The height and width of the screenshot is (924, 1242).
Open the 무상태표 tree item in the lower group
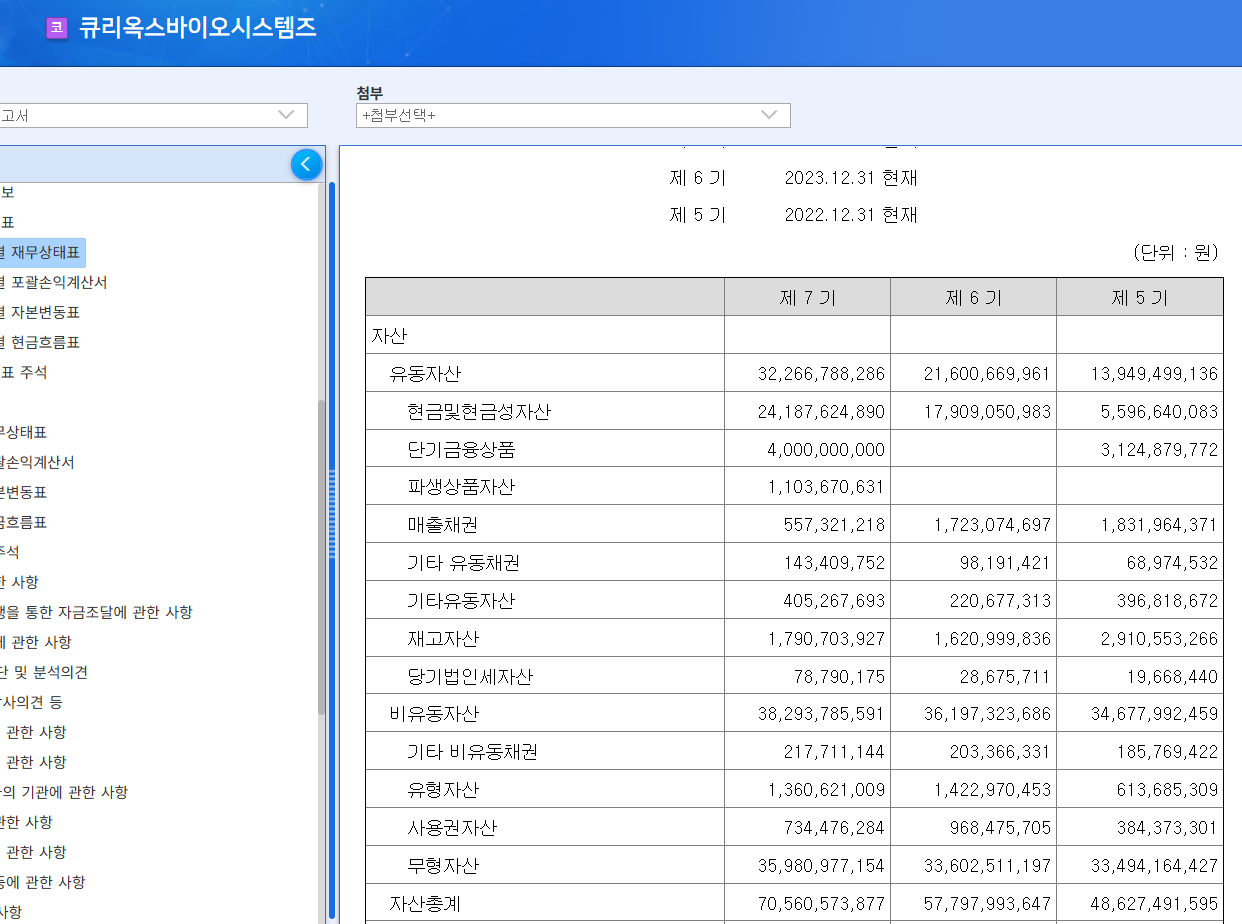pyautogui.click(x=23, y=432)
